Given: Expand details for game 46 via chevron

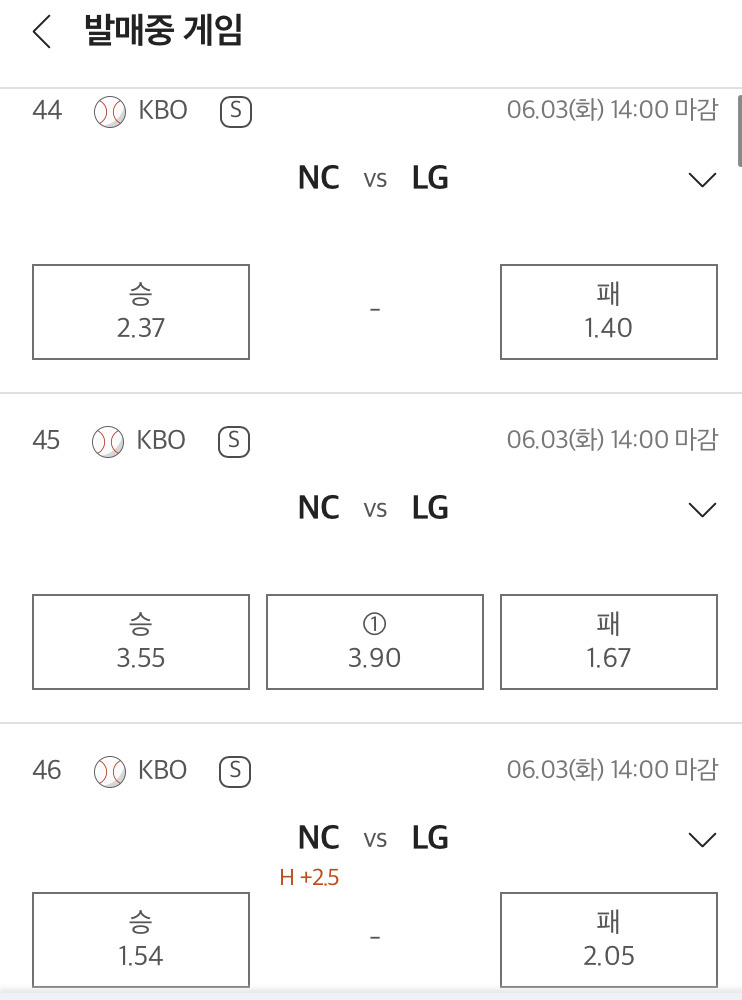Looking at the screenshot, I should pyautogui.click(x=703, y=840).
